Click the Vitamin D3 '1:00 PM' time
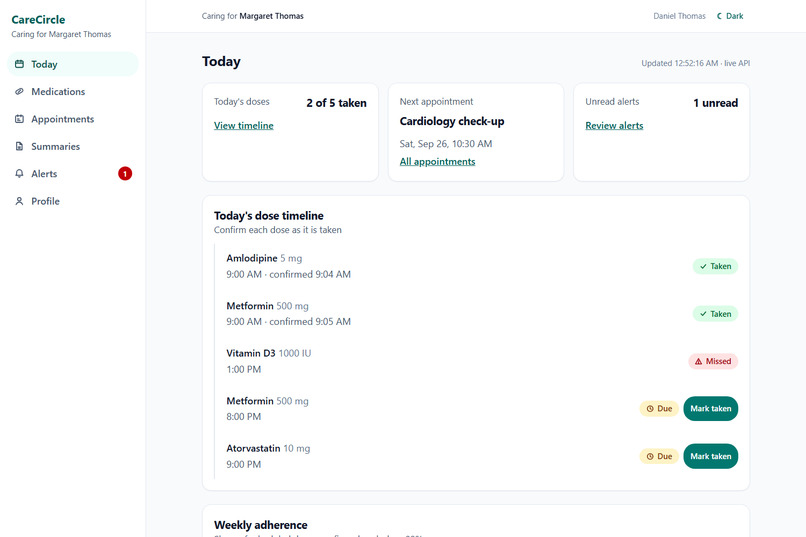Screen dimensions: 806x537 [x=244, y=369]
